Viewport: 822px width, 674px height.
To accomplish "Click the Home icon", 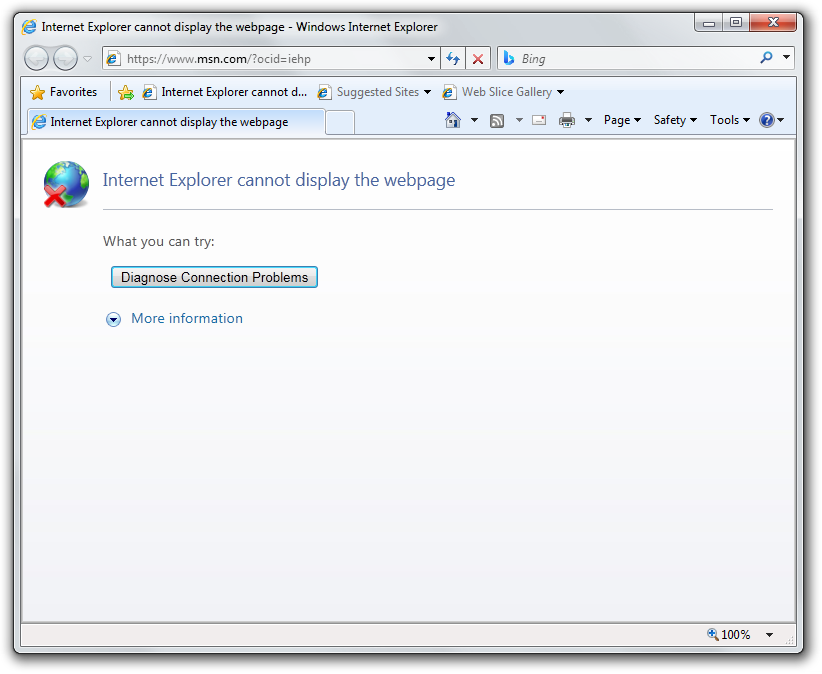I will (452, 120).
